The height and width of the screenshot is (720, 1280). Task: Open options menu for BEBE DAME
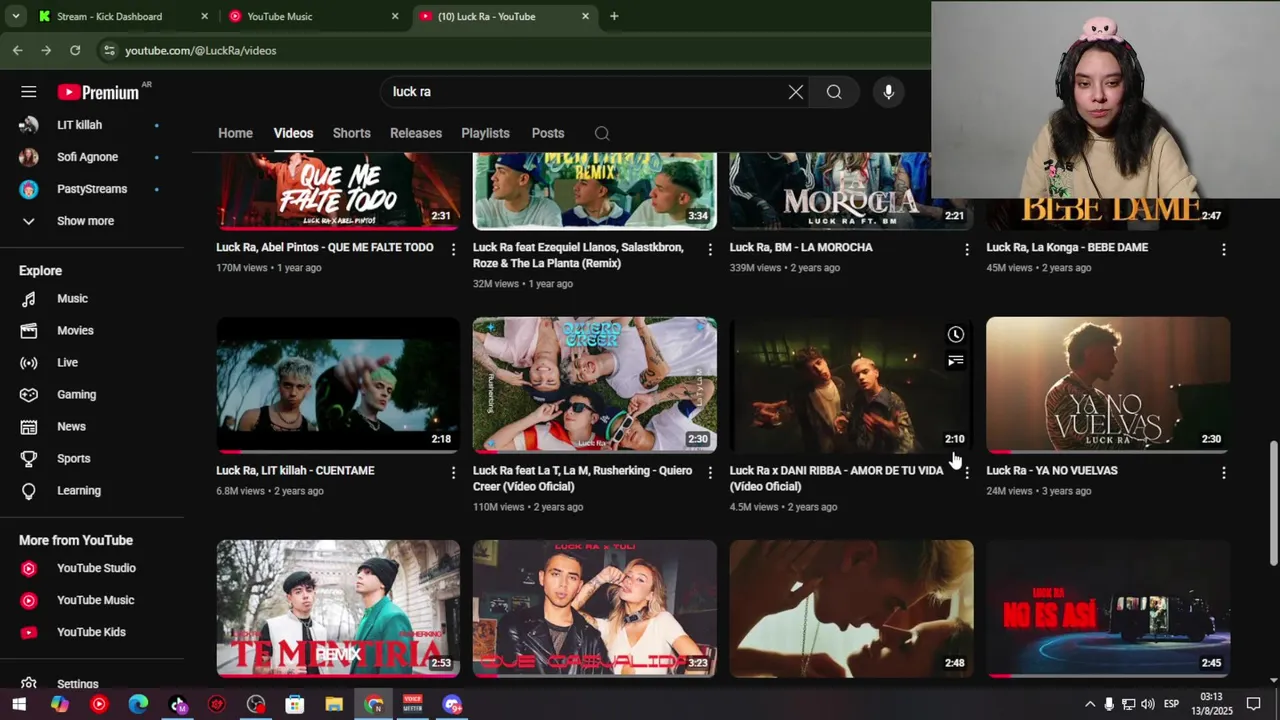1223,249
